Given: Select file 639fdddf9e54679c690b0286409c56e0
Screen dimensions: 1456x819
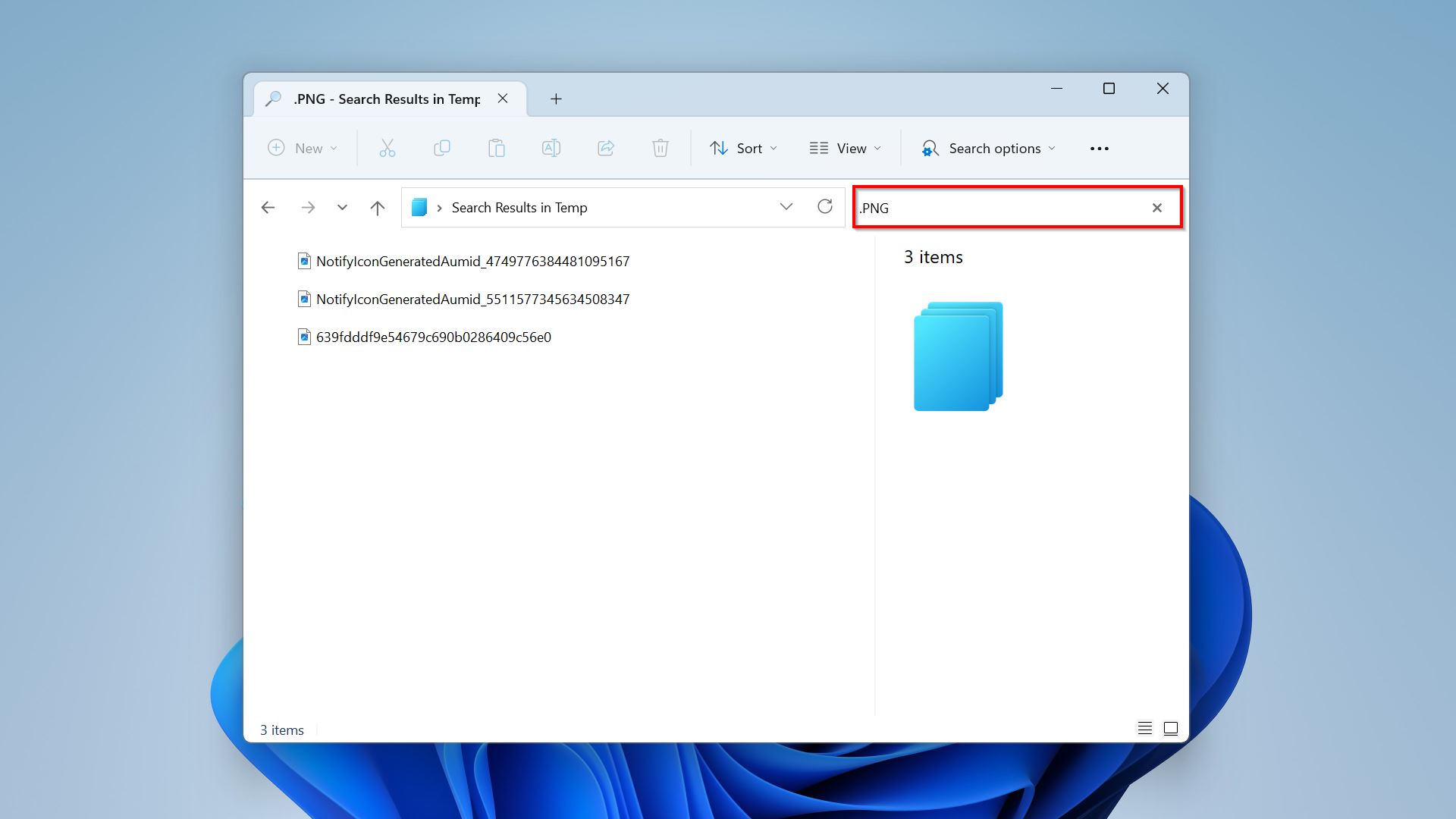Looking at the screenshot, I should click(433, 336).
